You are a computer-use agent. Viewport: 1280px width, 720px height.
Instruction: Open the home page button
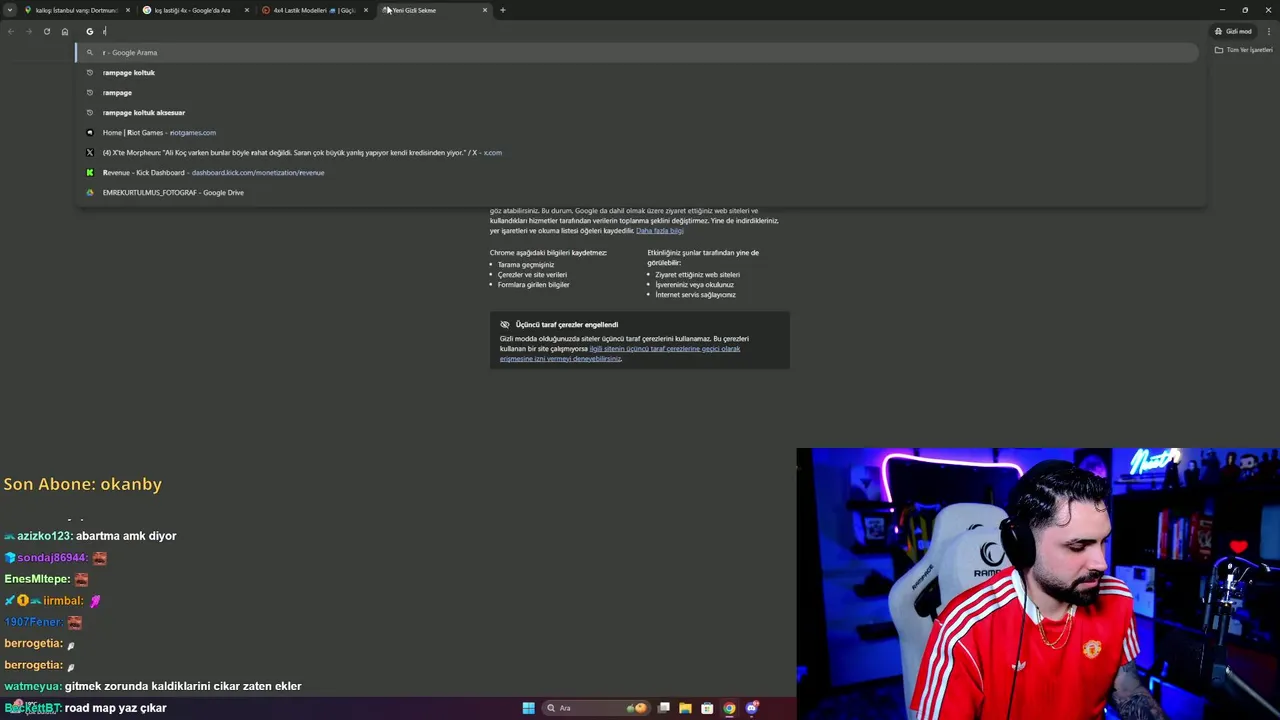pyautogui.click(x=65, y=31)
